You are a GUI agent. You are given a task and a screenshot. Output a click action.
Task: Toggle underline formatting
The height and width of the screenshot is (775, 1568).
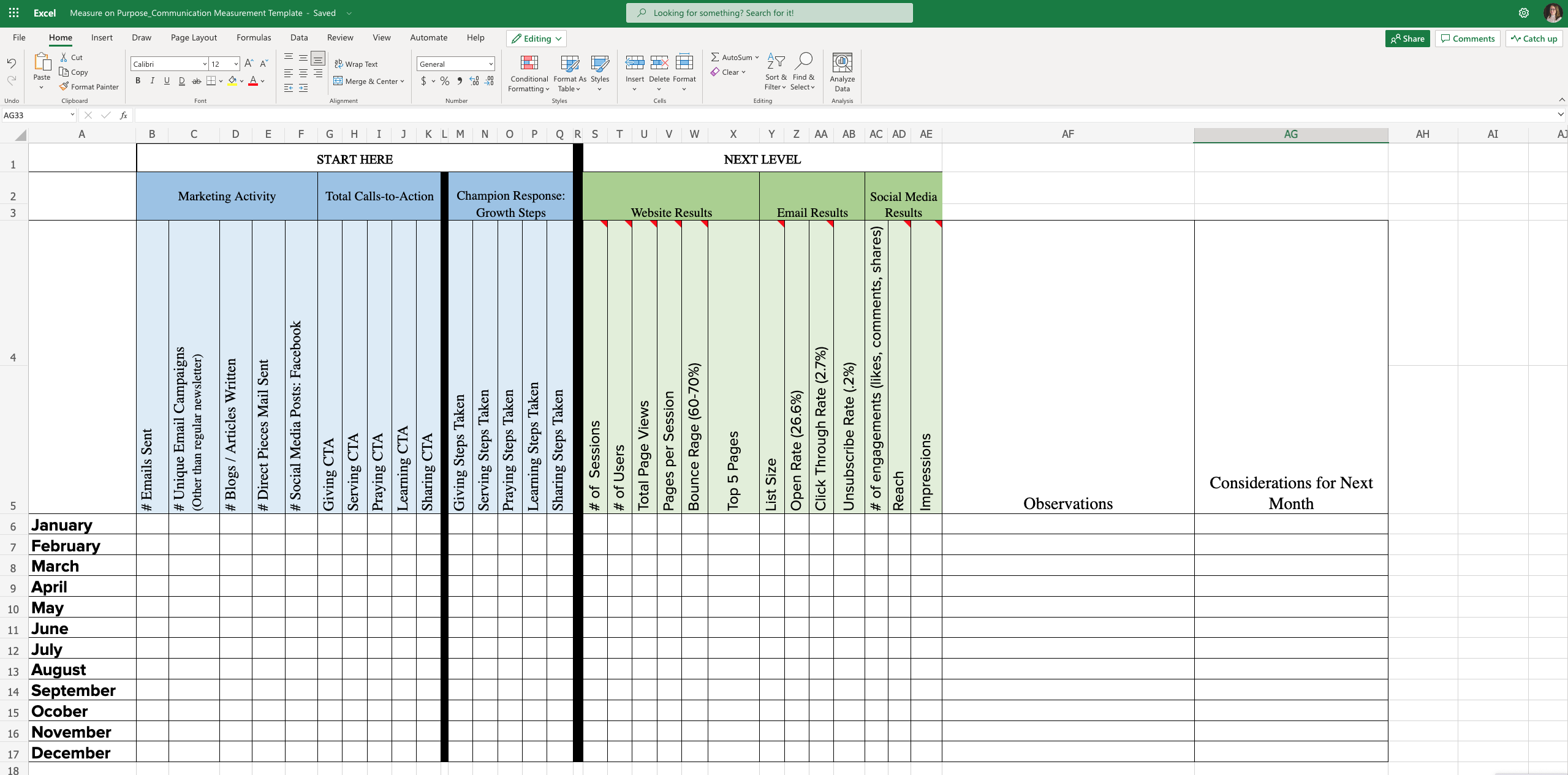click(167, 80)
